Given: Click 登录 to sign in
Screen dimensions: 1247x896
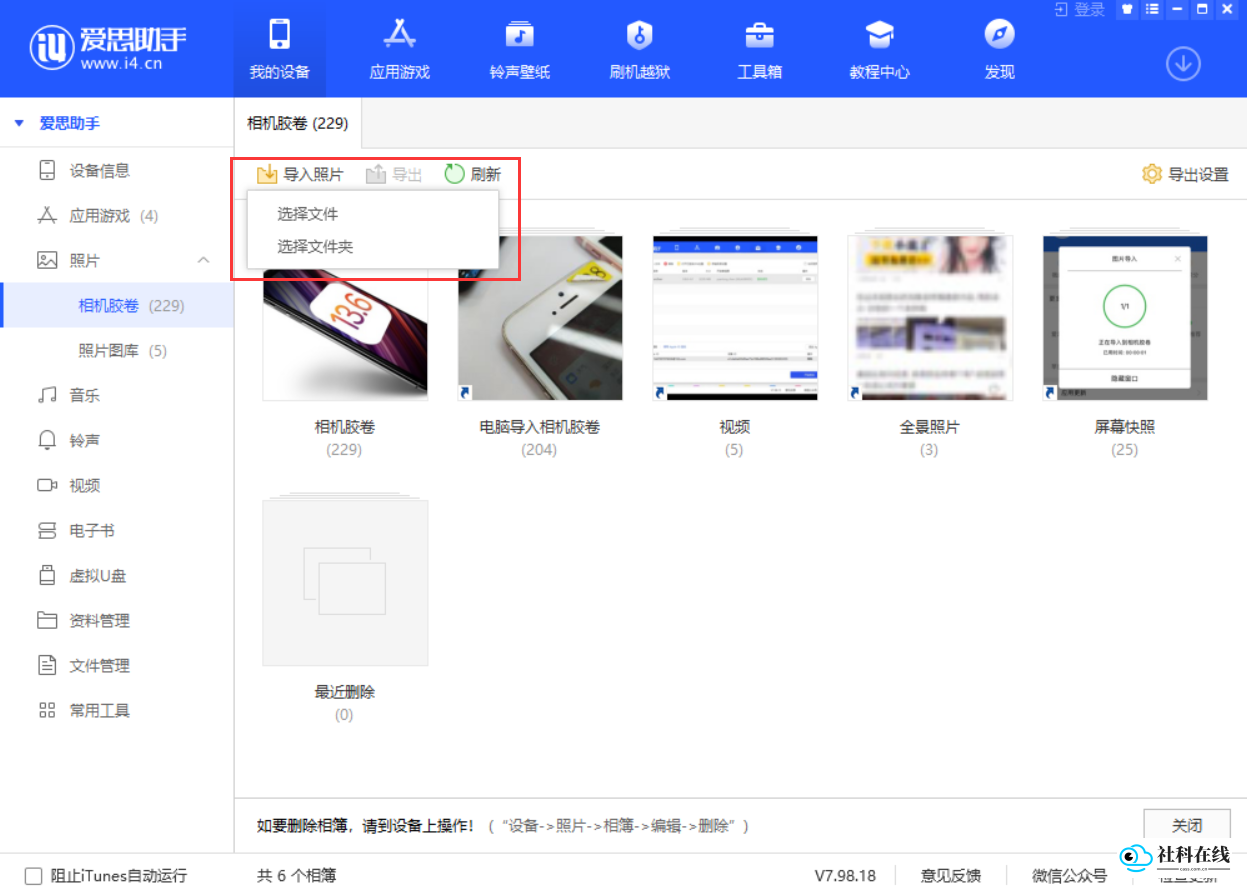Looking at the screenshot, I should coord(1080,9).
